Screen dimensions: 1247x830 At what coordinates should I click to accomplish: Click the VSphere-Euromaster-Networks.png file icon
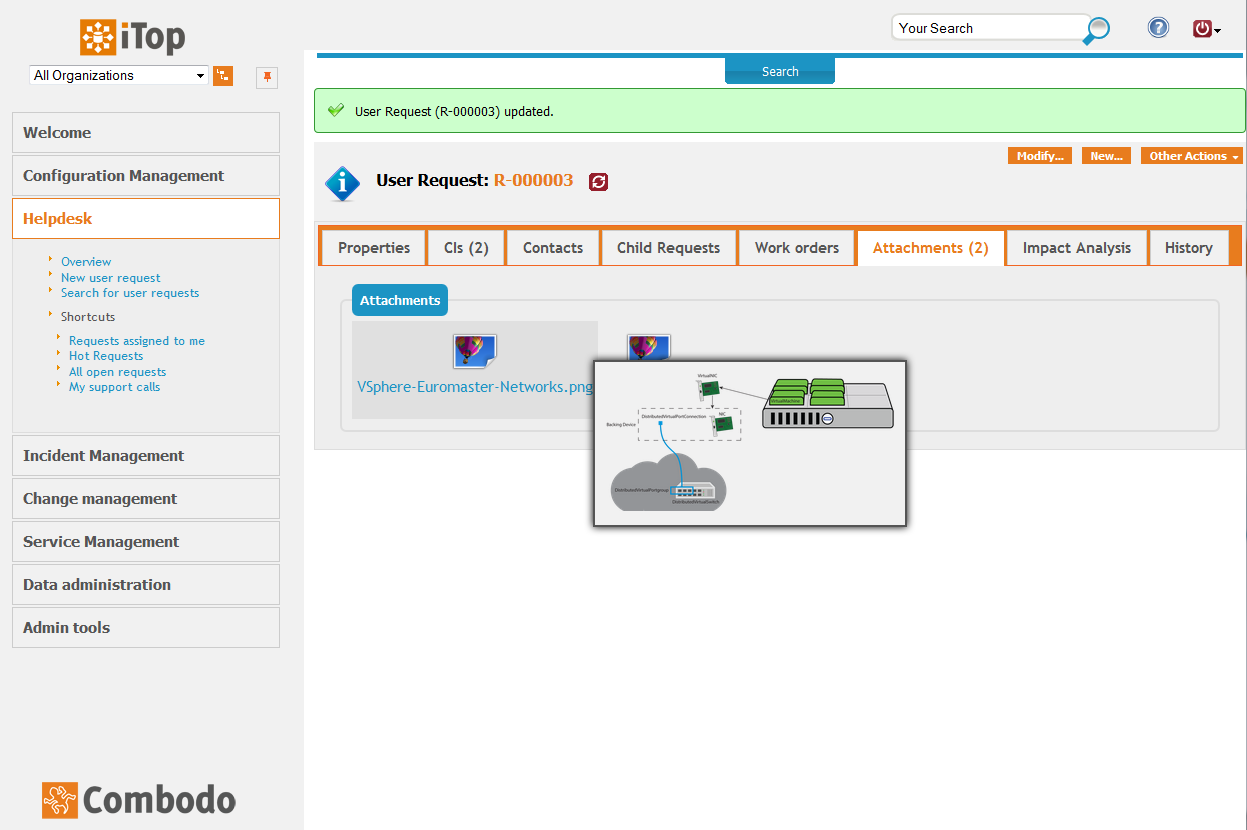[475, 352]
